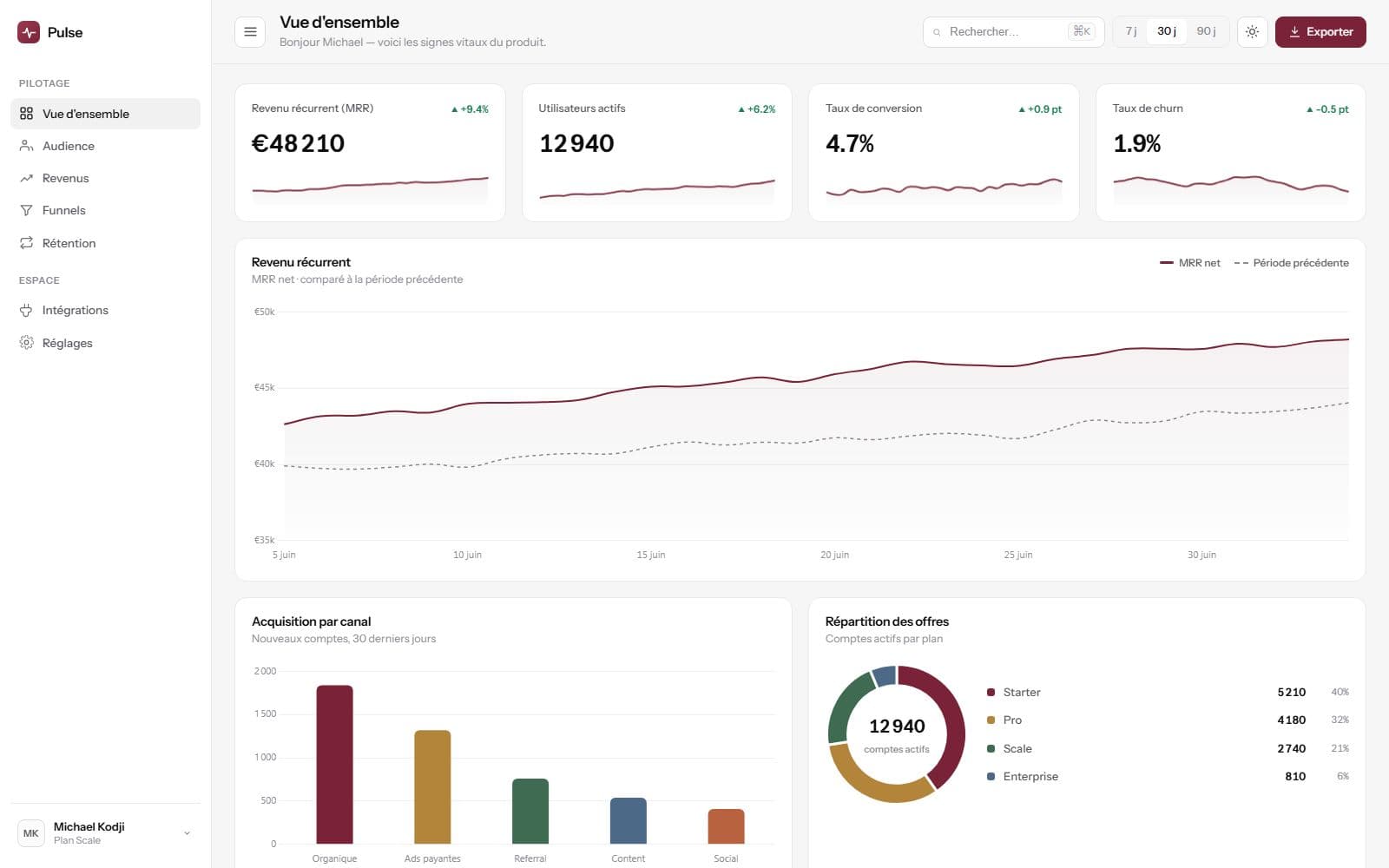Toggle the sidebar with the hamburger button
Viewport: 1389px width, 868px height.
[x=250, y=32]
